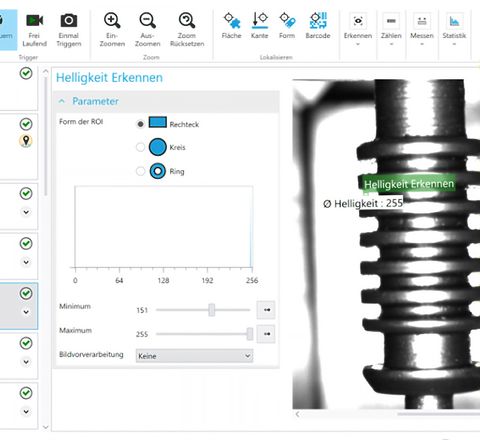Select the Helligkeit Erkennen ROI label

pyautogui.click(x=409, y=184)
